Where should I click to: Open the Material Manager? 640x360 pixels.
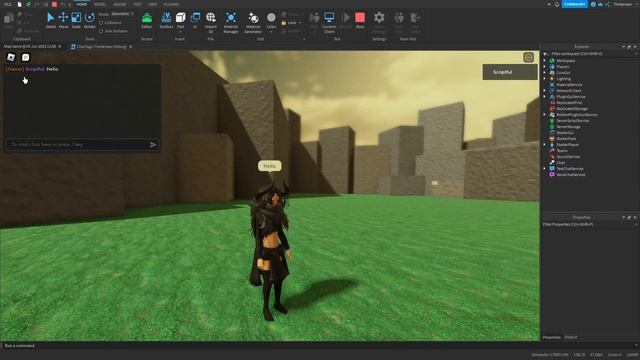pos(231,22)
